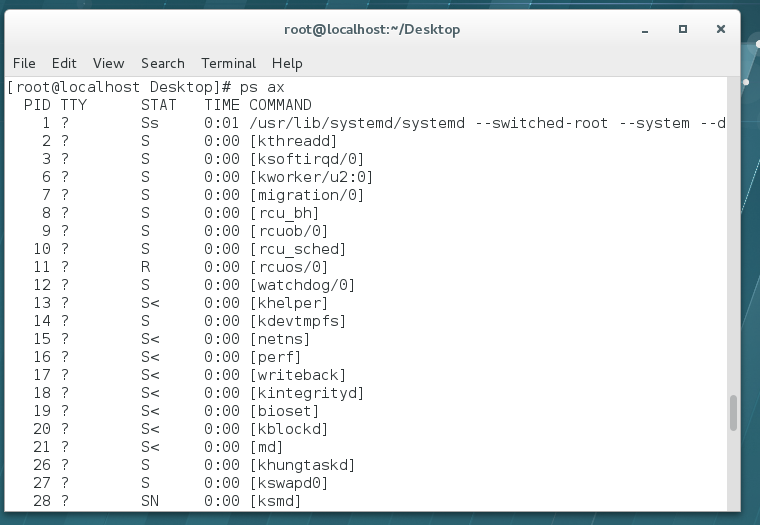Click the [khungtaskd] process entry

(x=302, y=464)
